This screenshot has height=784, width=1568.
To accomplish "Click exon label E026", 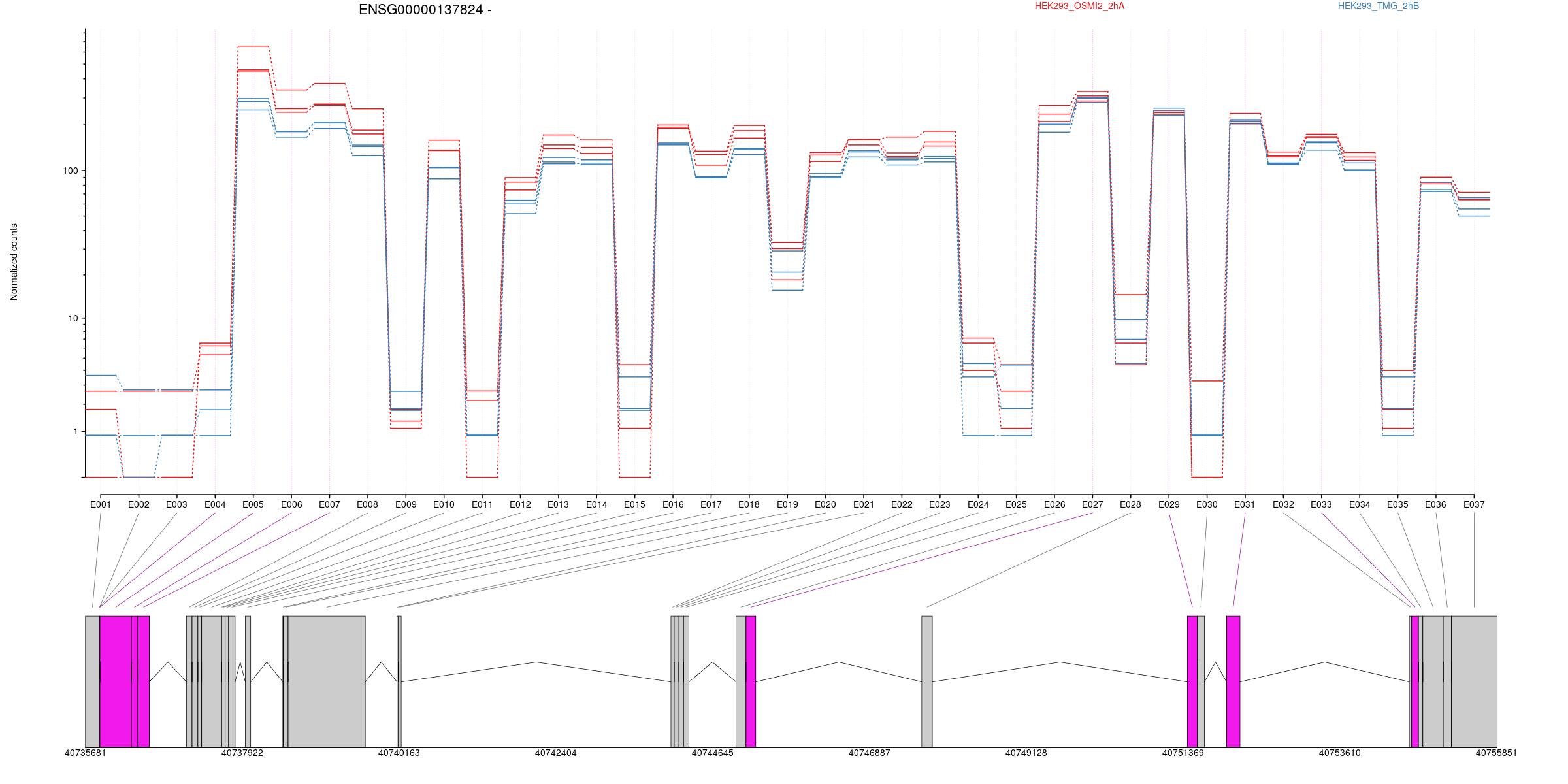I will [x=1054, y=504].
